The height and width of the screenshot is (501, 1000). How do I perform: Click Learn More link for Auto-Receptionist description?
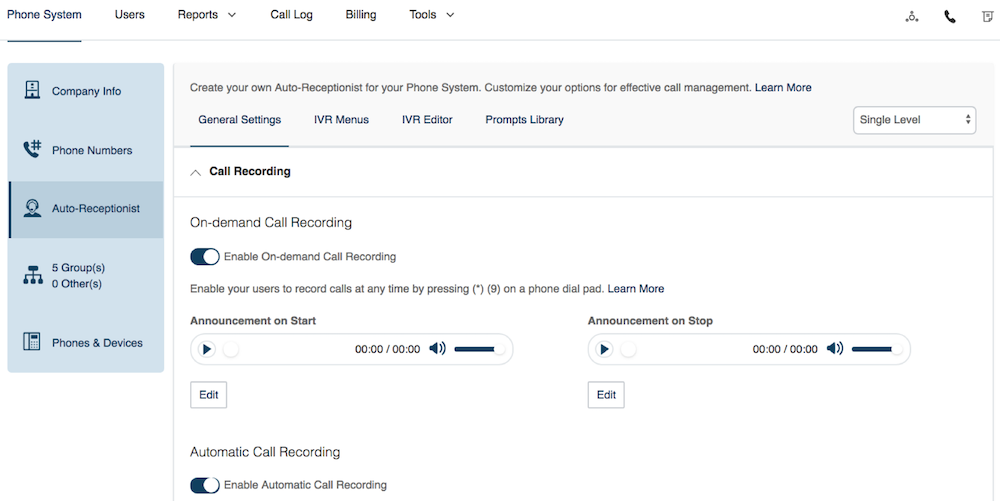783,88
